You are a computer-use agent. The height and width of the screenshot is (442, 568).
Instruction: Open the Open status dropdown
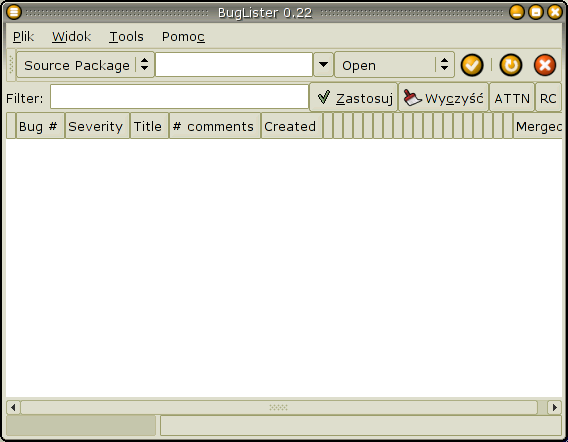(394, 65)
